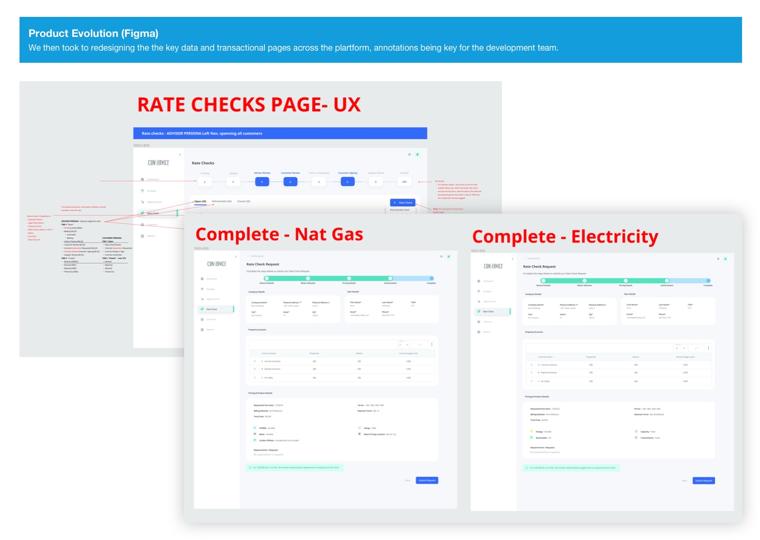Select the second blue status counter on the Rate Checks page
This screenshot has width=760, height=540.
coord(290,182)
